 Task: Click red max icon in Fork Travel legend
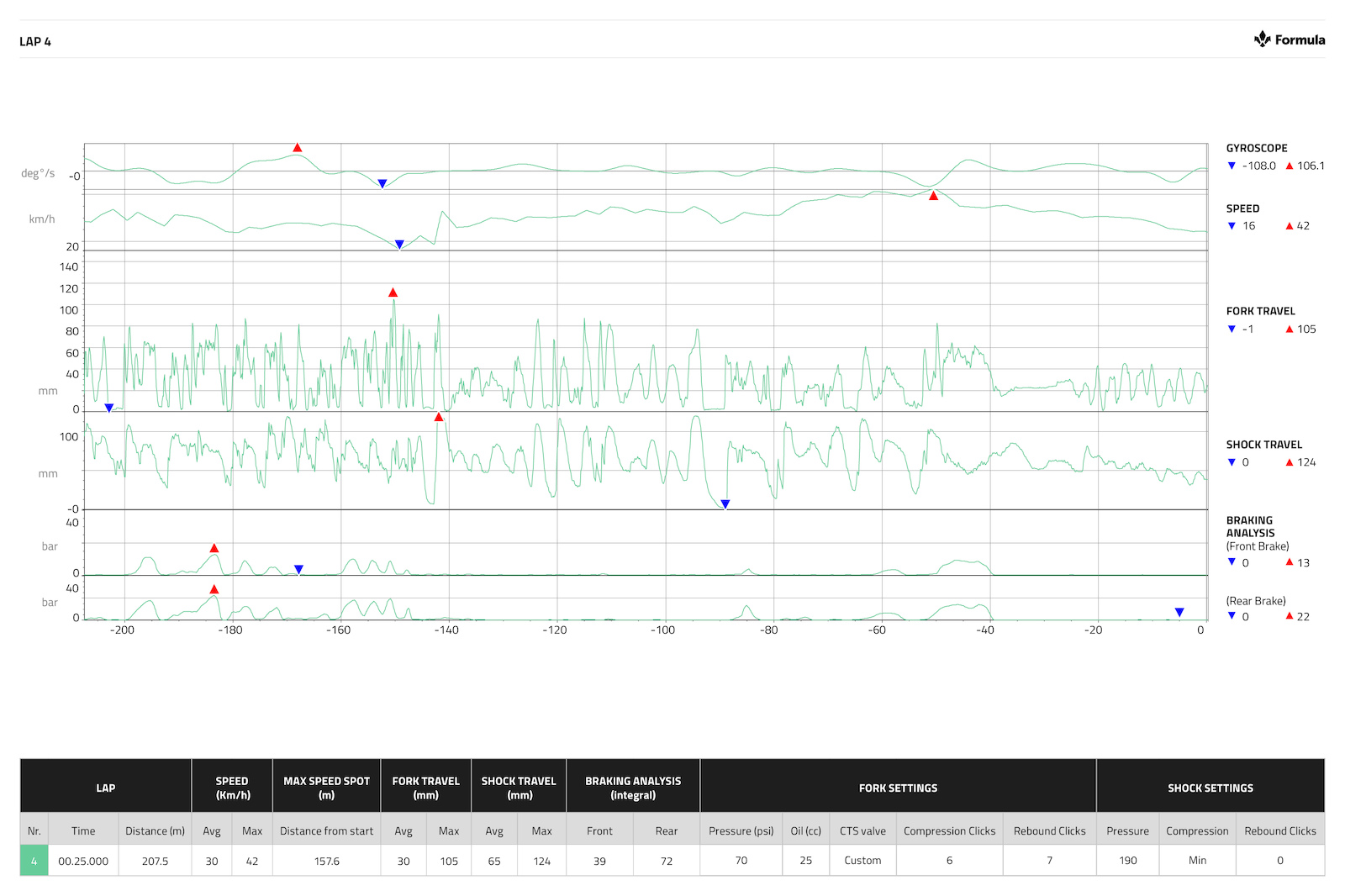(x=1290, y=329)
